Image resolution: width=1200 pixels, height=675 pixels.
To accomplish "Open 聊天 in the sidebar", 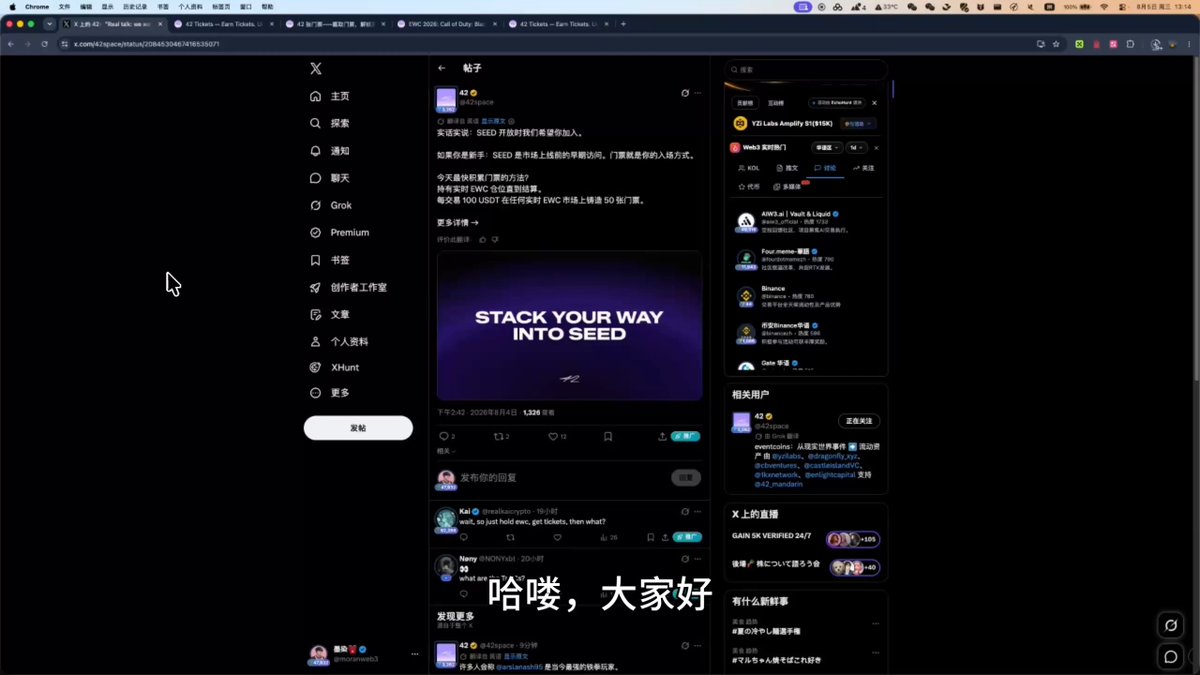I will point(330,178).
